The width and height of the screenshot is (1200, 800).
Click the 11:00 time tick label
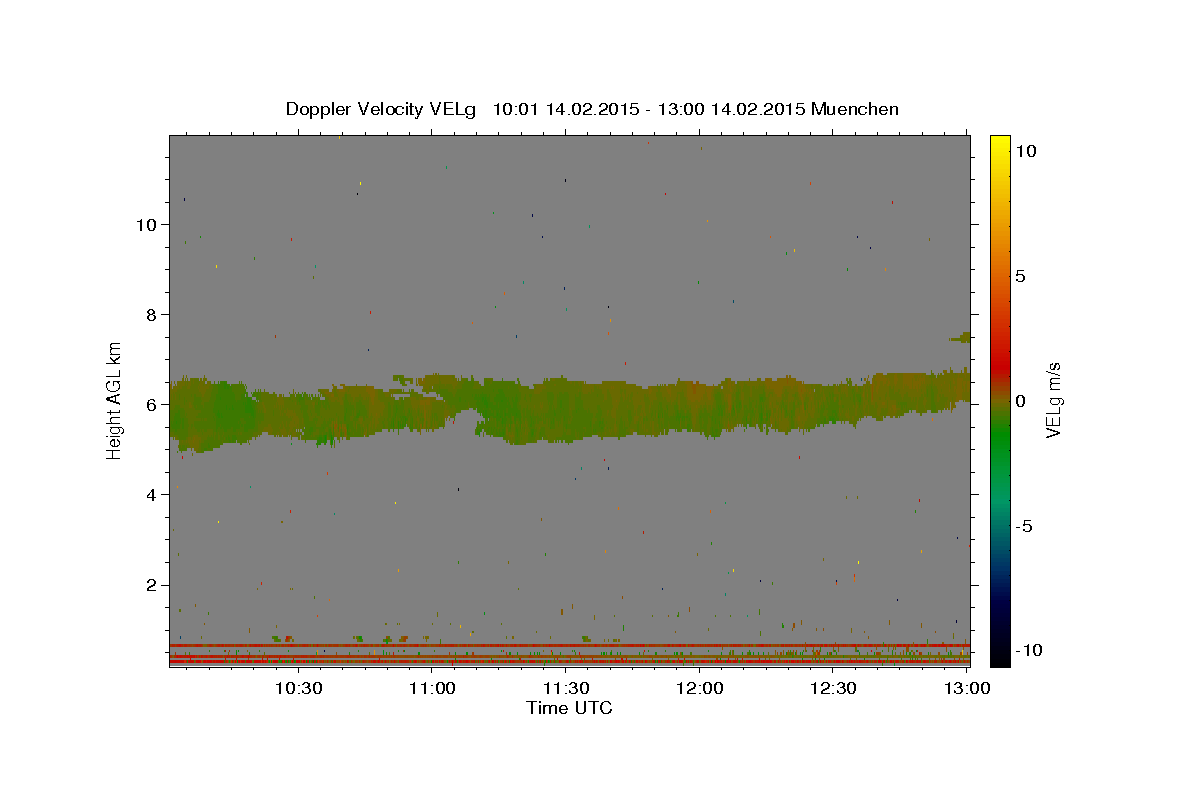[x=433, y=688]
